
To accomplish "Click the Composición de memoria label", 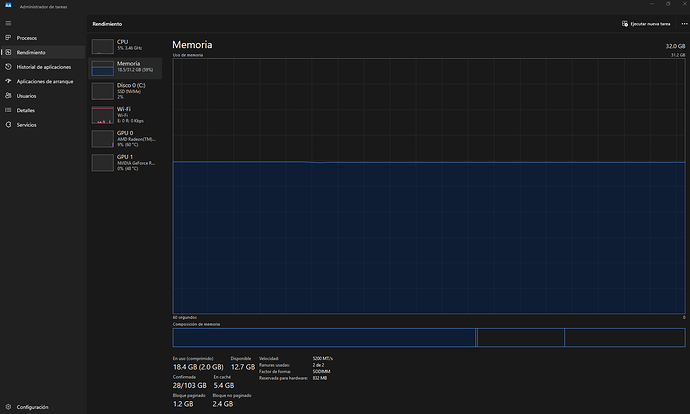I will pos(196,324).
